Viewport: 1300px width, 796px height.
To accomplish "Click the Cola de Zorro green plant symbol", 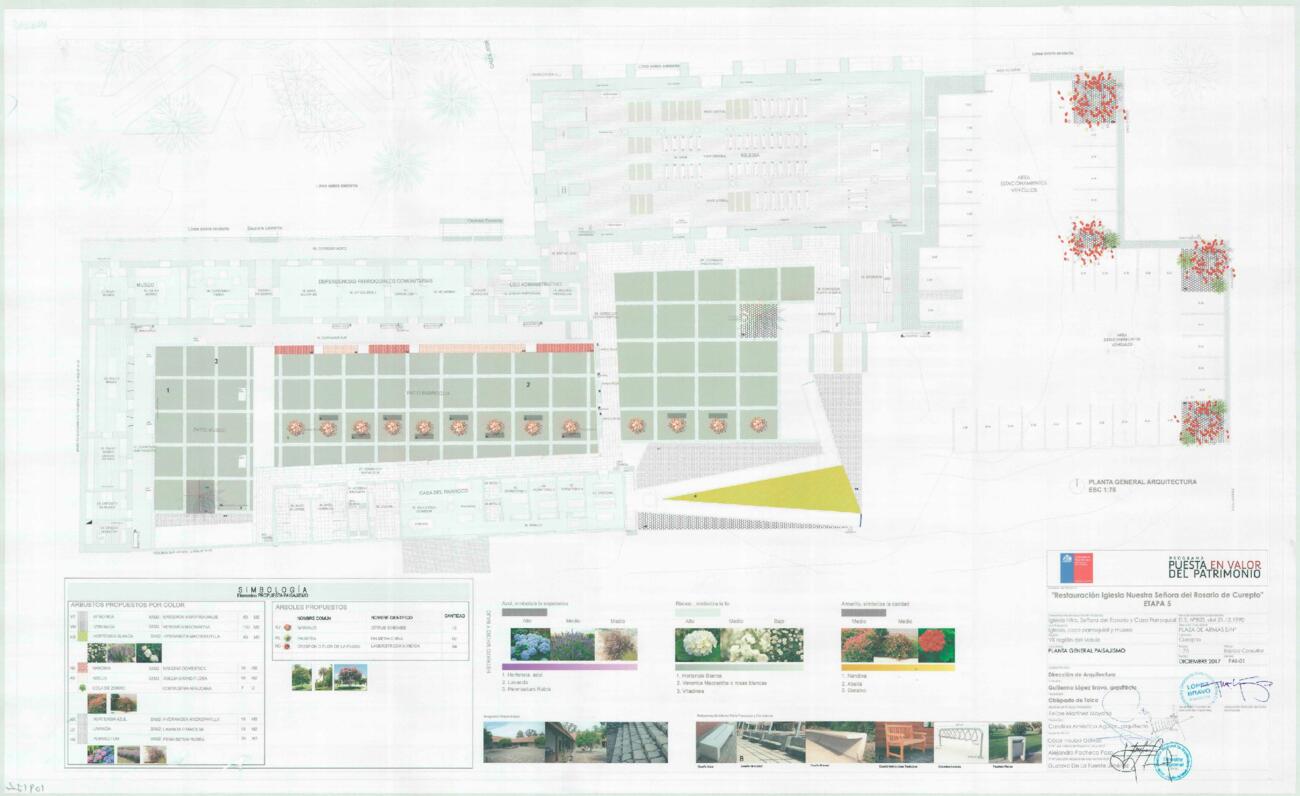I will (x=81, y=688).
